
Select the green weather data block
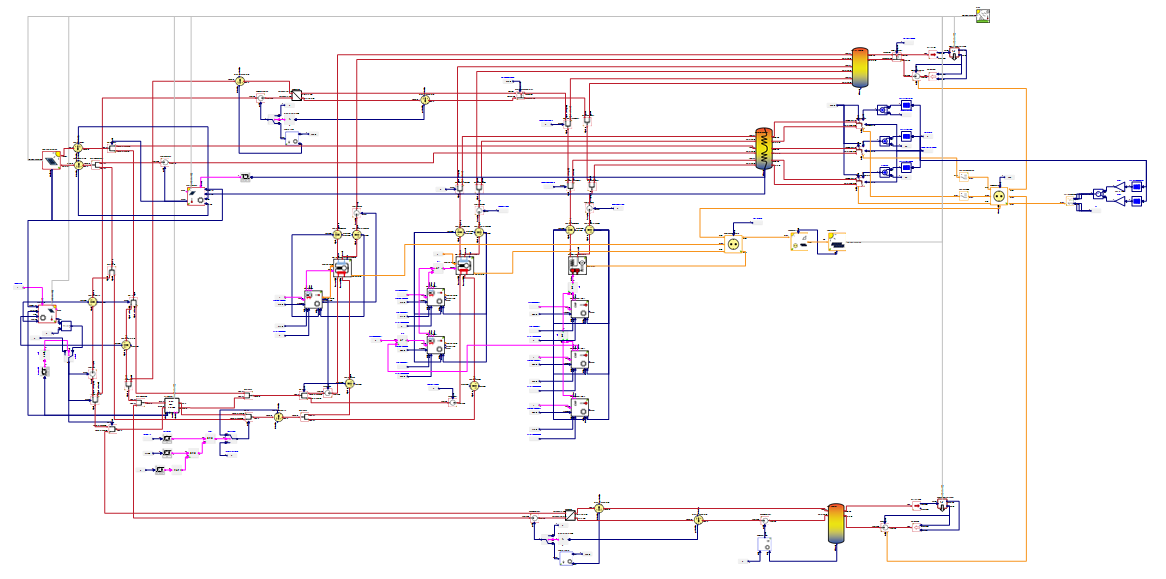(x=983, y=16)
